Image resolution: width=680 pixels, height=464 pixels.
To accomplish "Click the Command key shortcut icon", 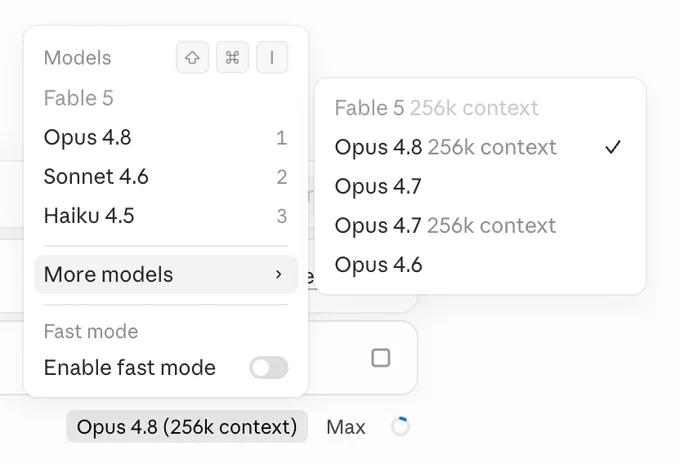I will click(232, 57).
